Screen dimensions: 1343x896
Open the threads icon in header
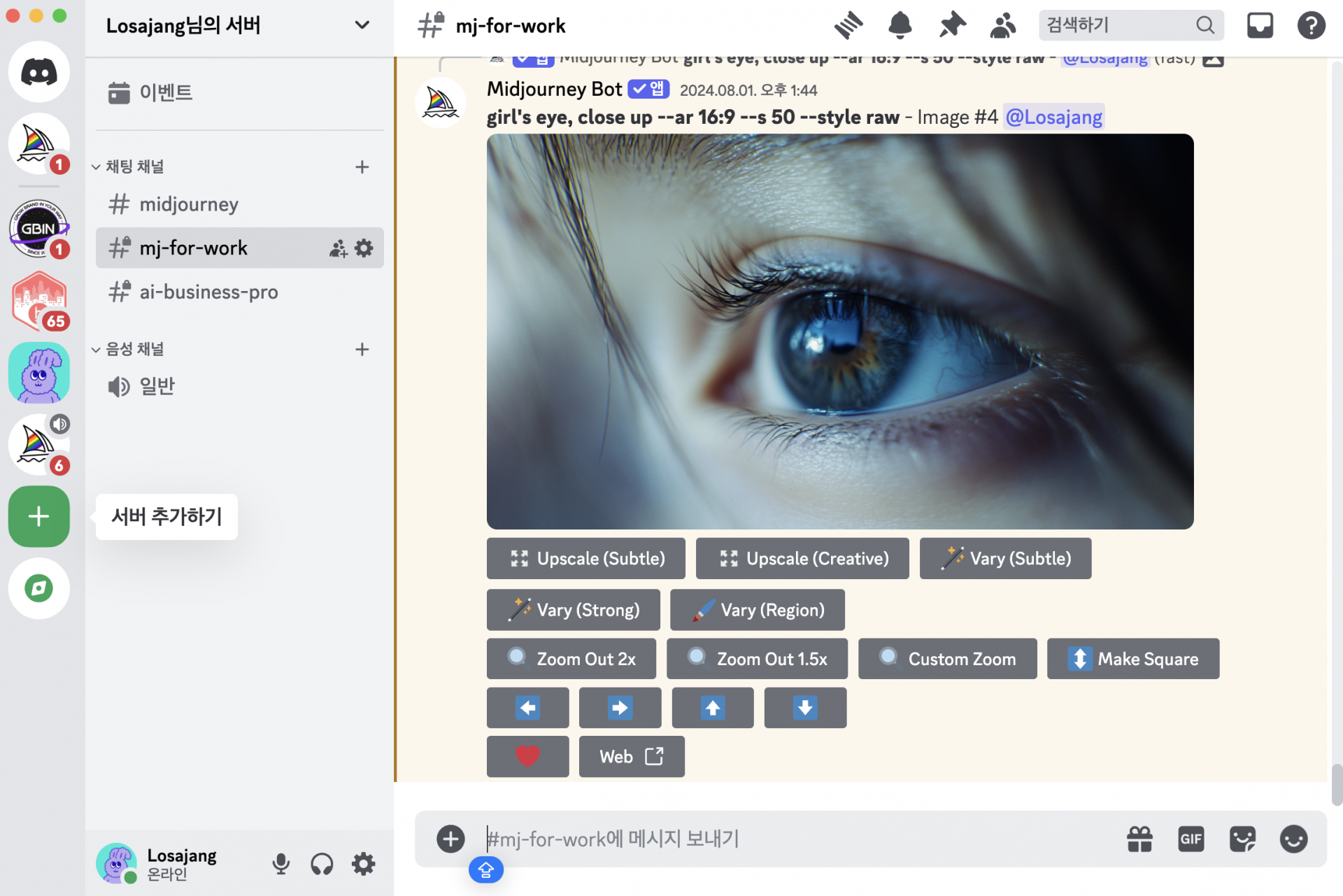pos(848,26)
